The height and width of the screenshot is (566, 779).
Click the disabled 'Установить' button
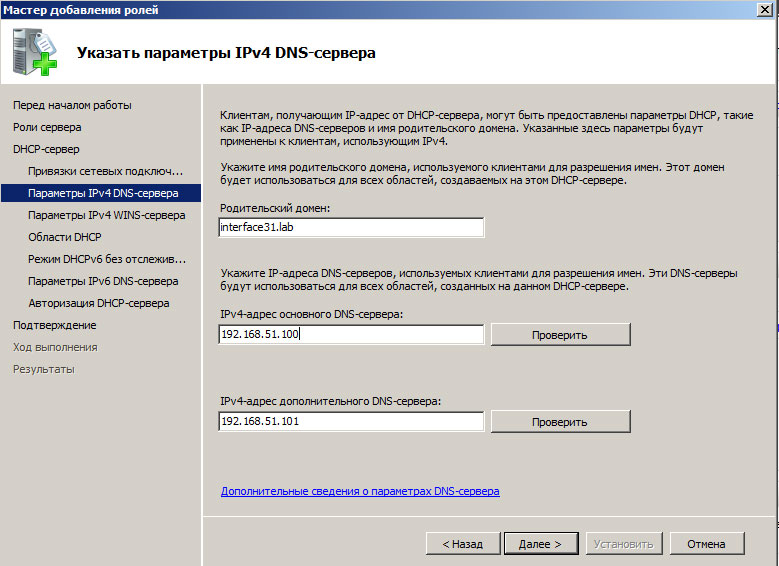tap(623, 544)
